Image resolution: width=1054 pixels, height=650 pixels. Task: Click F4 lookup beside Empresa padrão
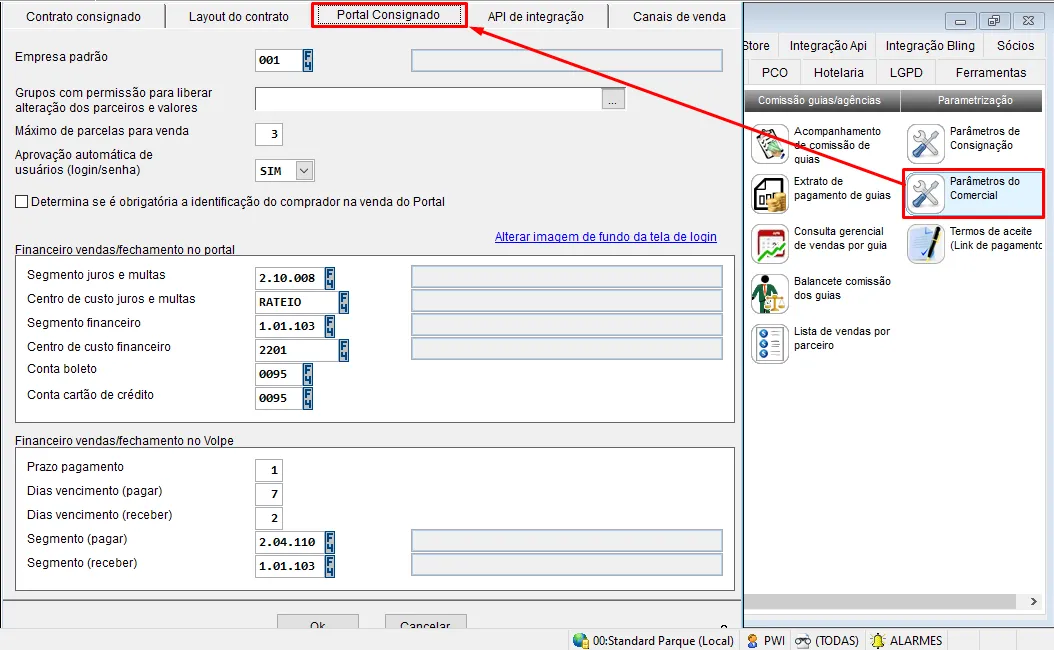308,60
